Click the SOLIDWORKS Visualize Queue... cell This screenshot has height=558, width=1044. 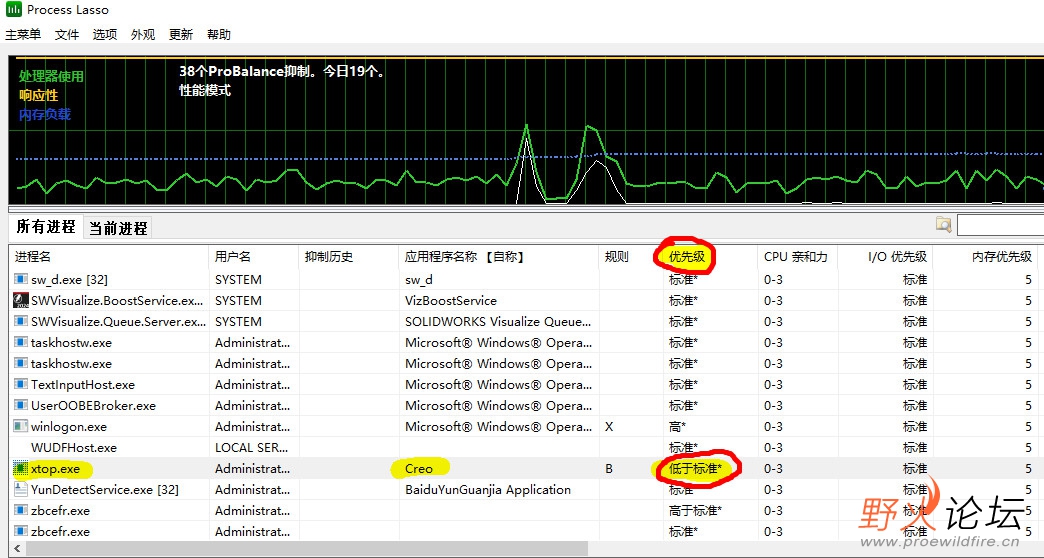click(498, 322)
